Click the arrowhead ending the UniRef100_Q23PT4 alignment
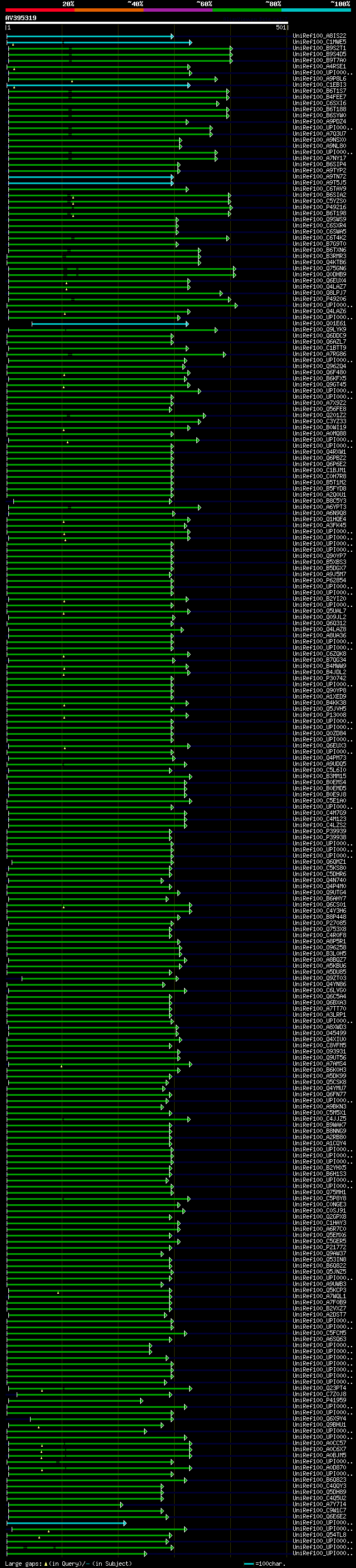356x1568 pixels. [x=190, y=1388]
